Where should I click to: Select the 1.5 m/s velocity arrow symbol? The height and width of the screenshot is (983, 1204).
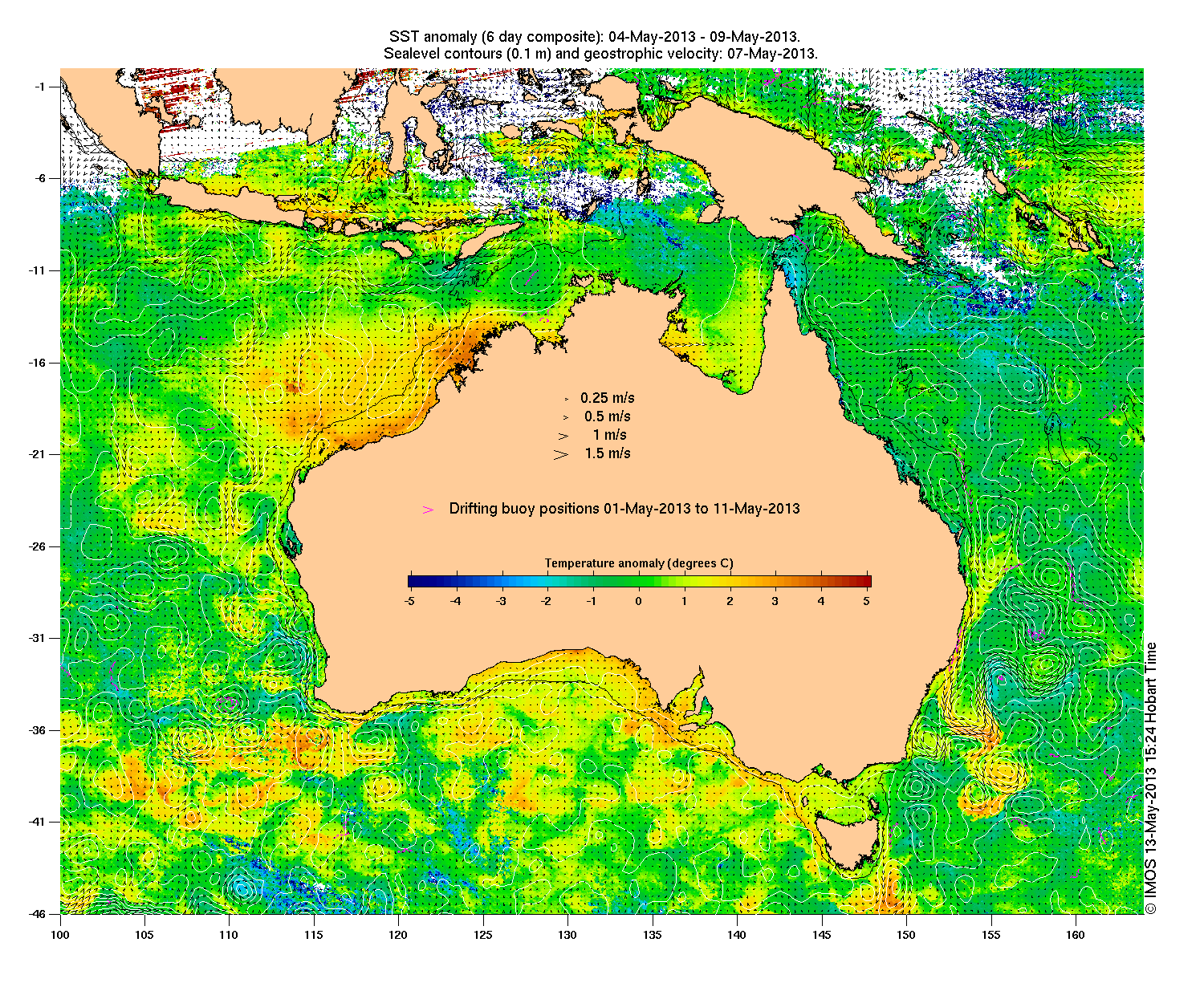pyautogui.click(x=561, y=454)
